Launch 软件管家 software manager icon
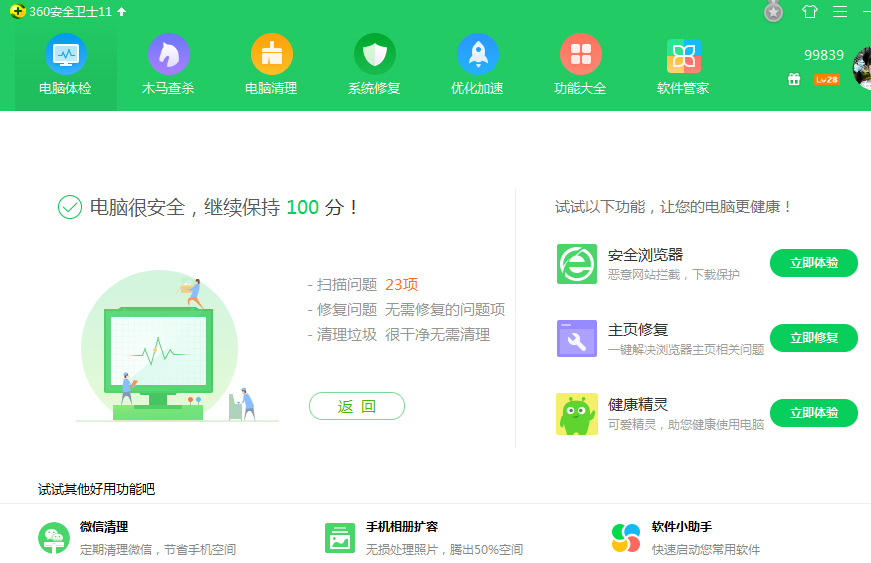The width and height of the screenshot is (871, 563). 683,55
